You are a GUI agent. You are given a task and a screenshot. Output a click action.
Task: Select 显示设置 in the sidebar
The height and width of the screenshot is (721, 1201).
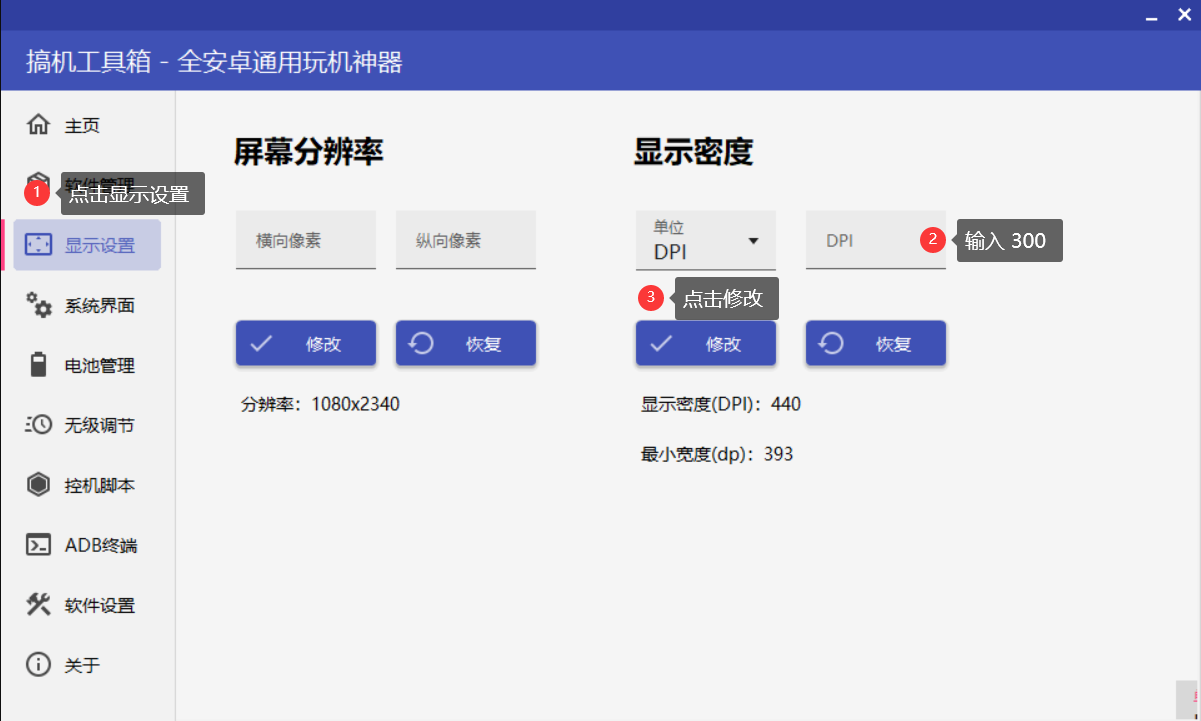point(87,245)
